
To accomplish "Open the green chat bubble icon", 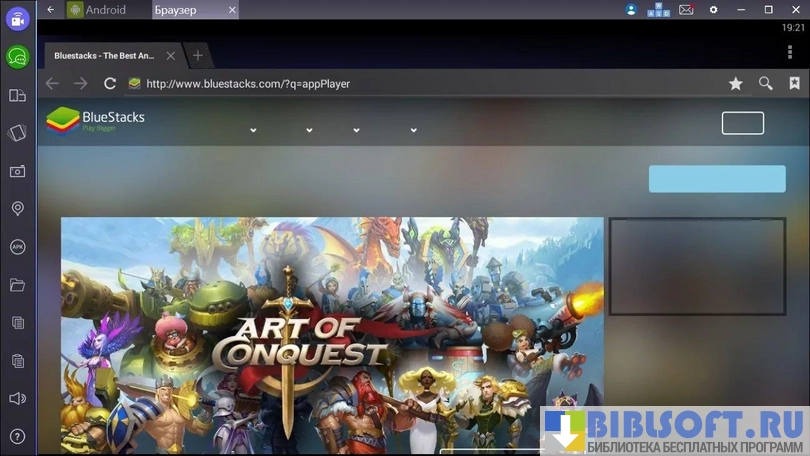I will click(x=17, y=57).
